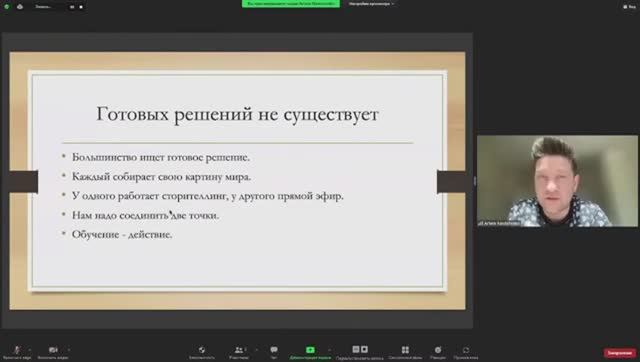This screenshot has height=362, width=640.
Task: Unmute the microphone in Zoom toolbar
Action: pos(17,352)
